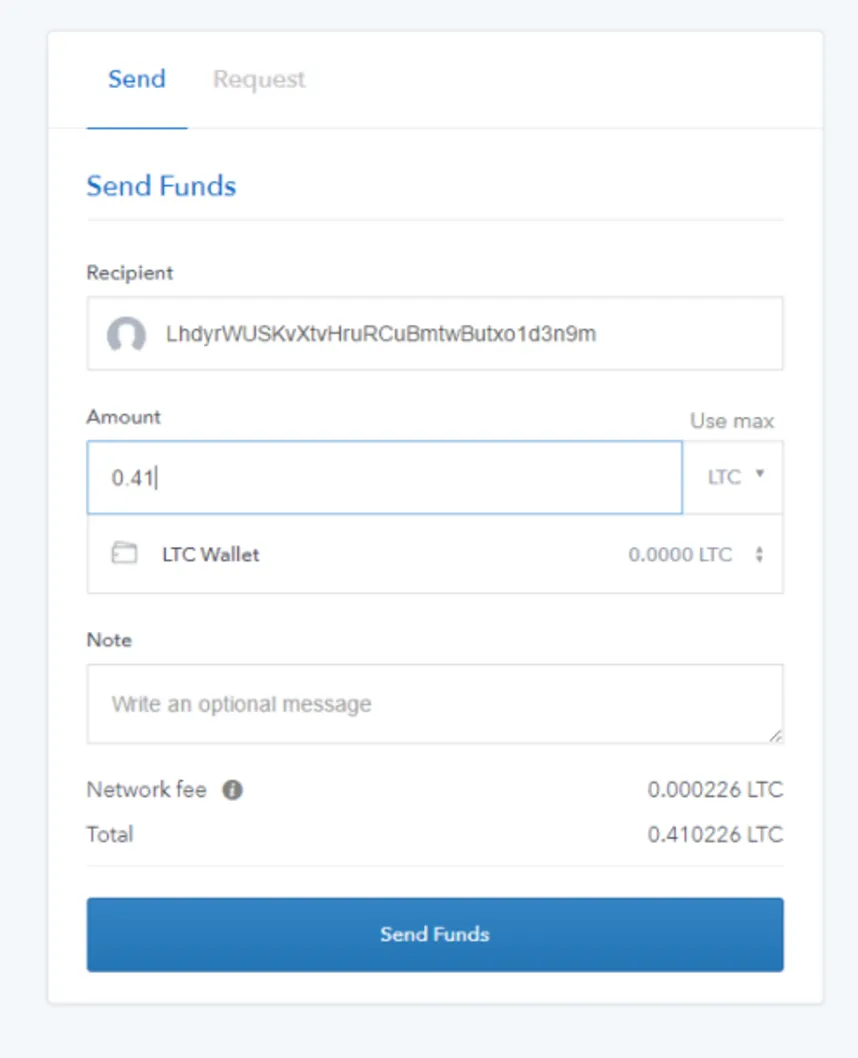Expand the wallet selector up-down arrows
The image size is (858, 1058).
(760, 555)
